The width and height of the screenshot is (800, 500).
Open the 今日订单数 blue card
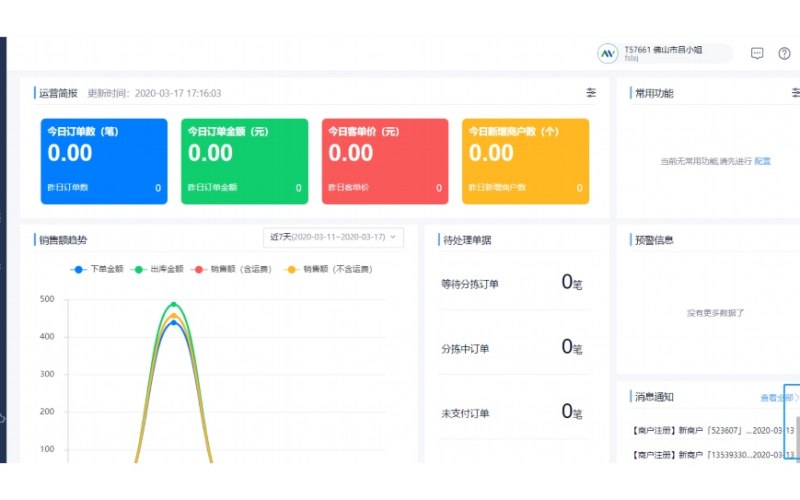[104, 161]
